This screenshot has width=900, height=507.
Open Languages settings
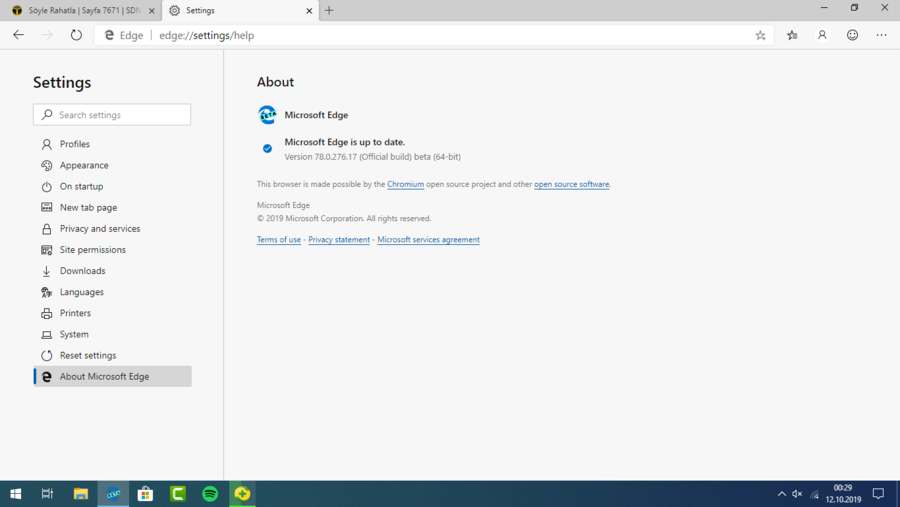pos(112,292)
